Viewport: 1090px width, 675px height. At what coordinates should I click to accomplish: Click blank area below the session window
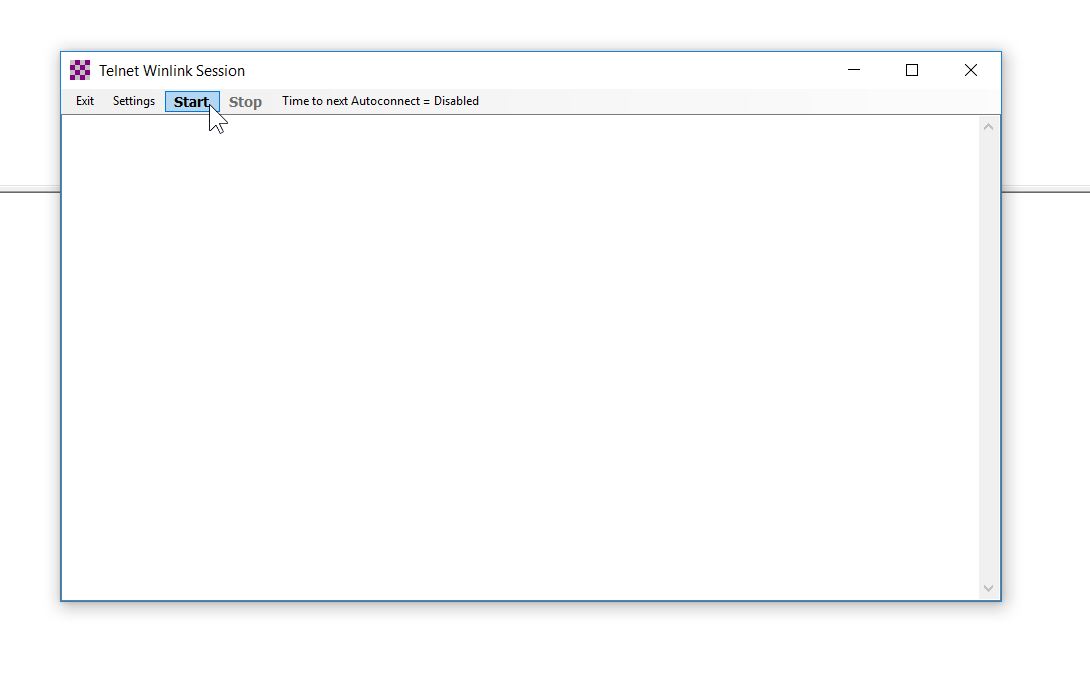click(x=530, y=640)
